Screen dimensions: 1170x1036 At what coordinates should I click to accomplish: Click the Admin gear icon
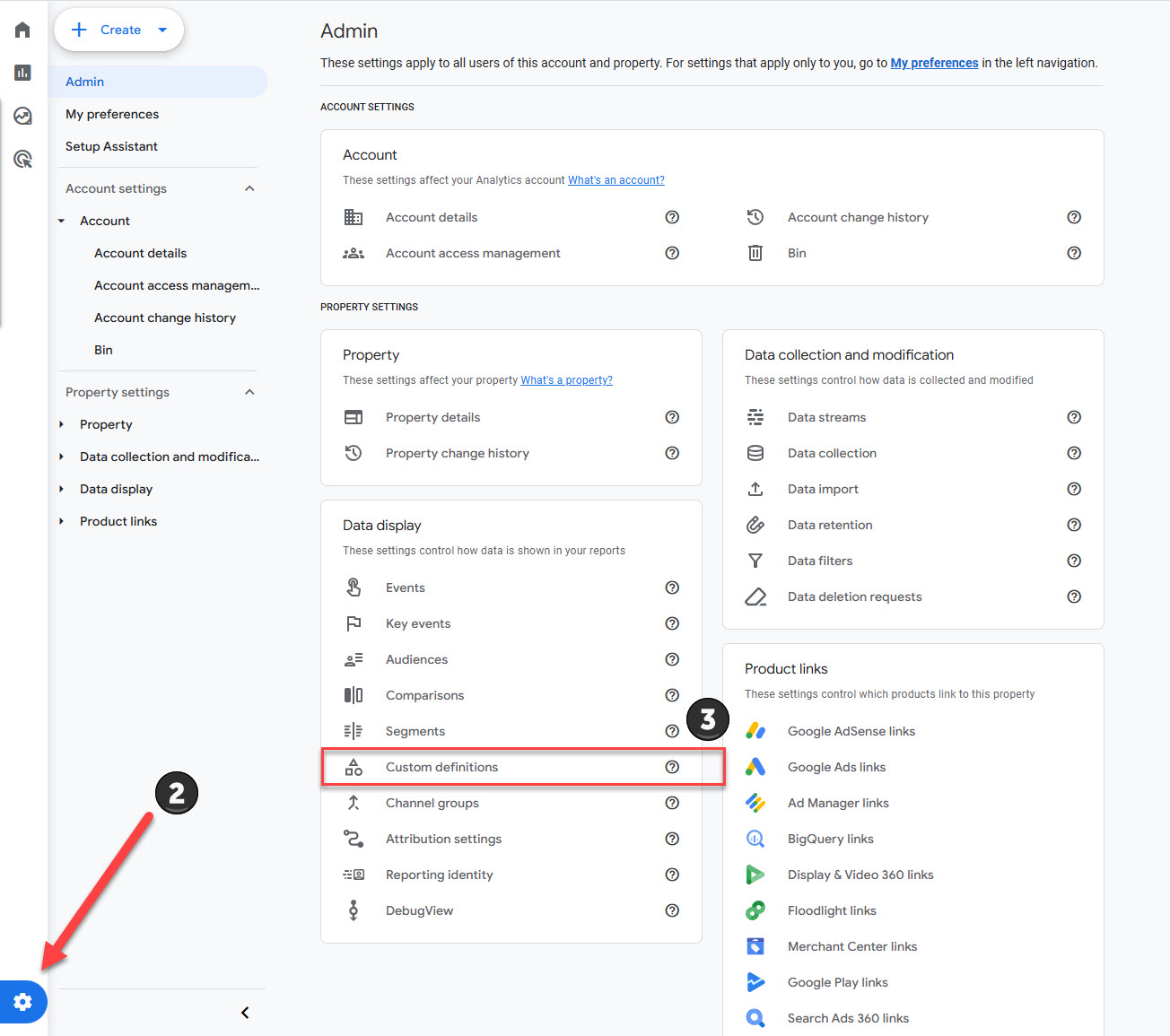point(23,1001)
